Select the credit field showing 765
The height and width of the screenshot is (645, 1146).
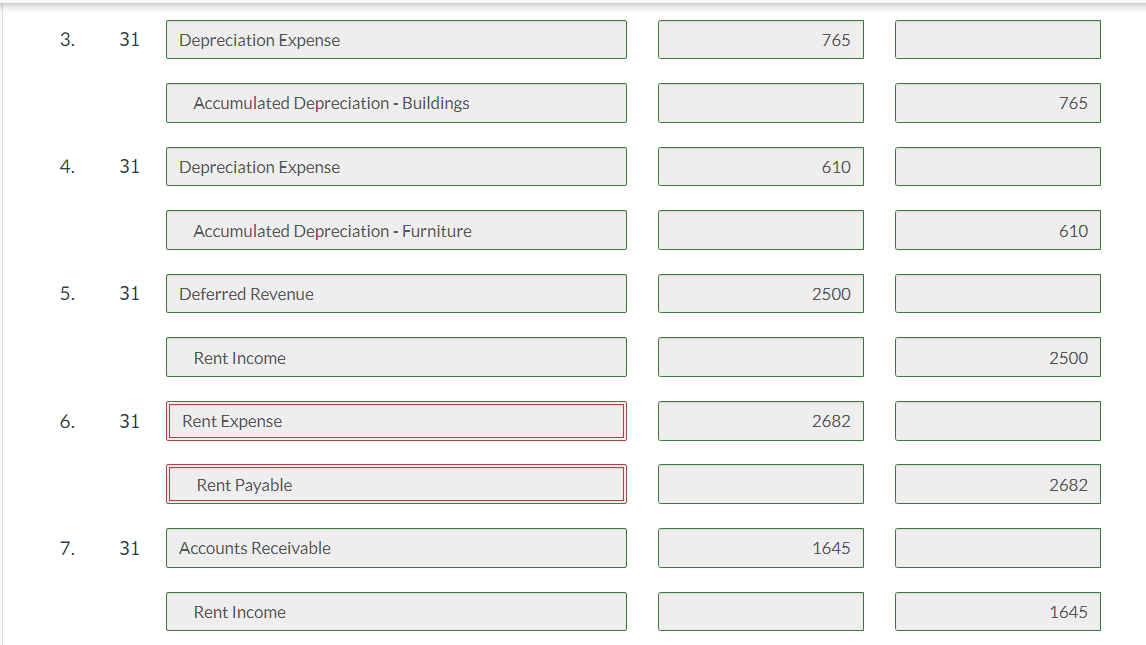click(998, 103)
